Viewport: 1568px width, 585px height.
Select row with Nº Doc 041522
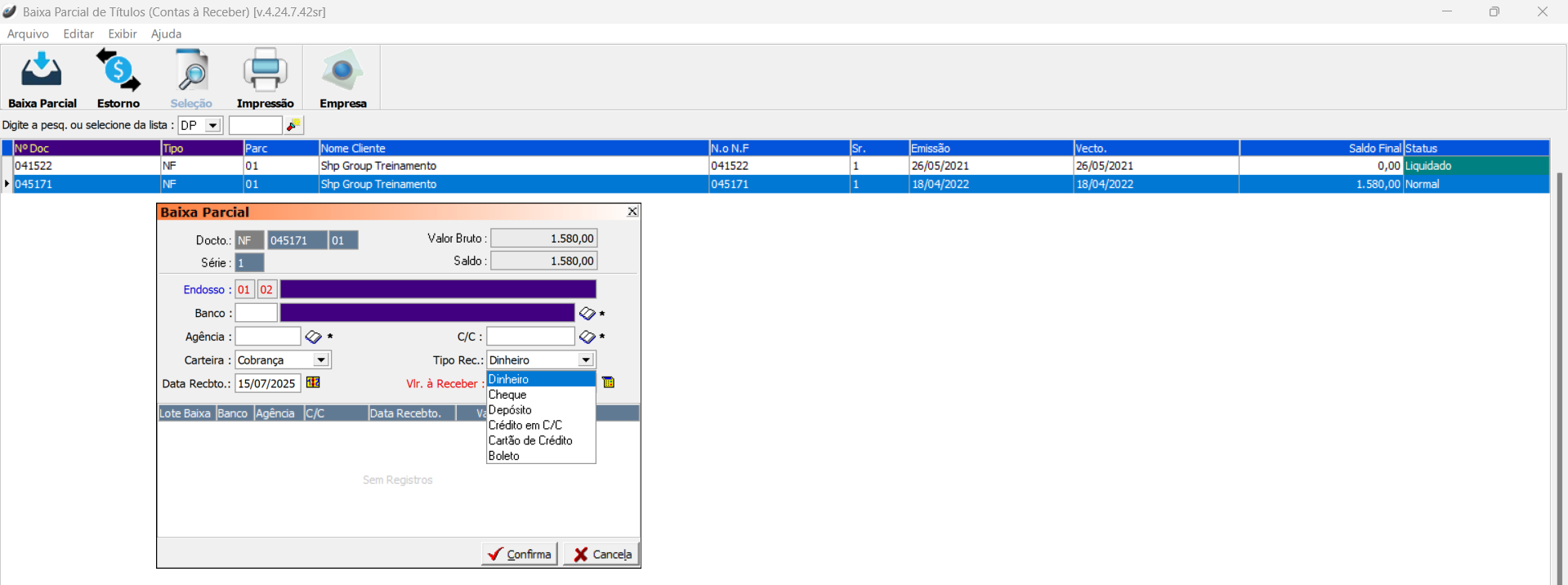pos(34,166)
